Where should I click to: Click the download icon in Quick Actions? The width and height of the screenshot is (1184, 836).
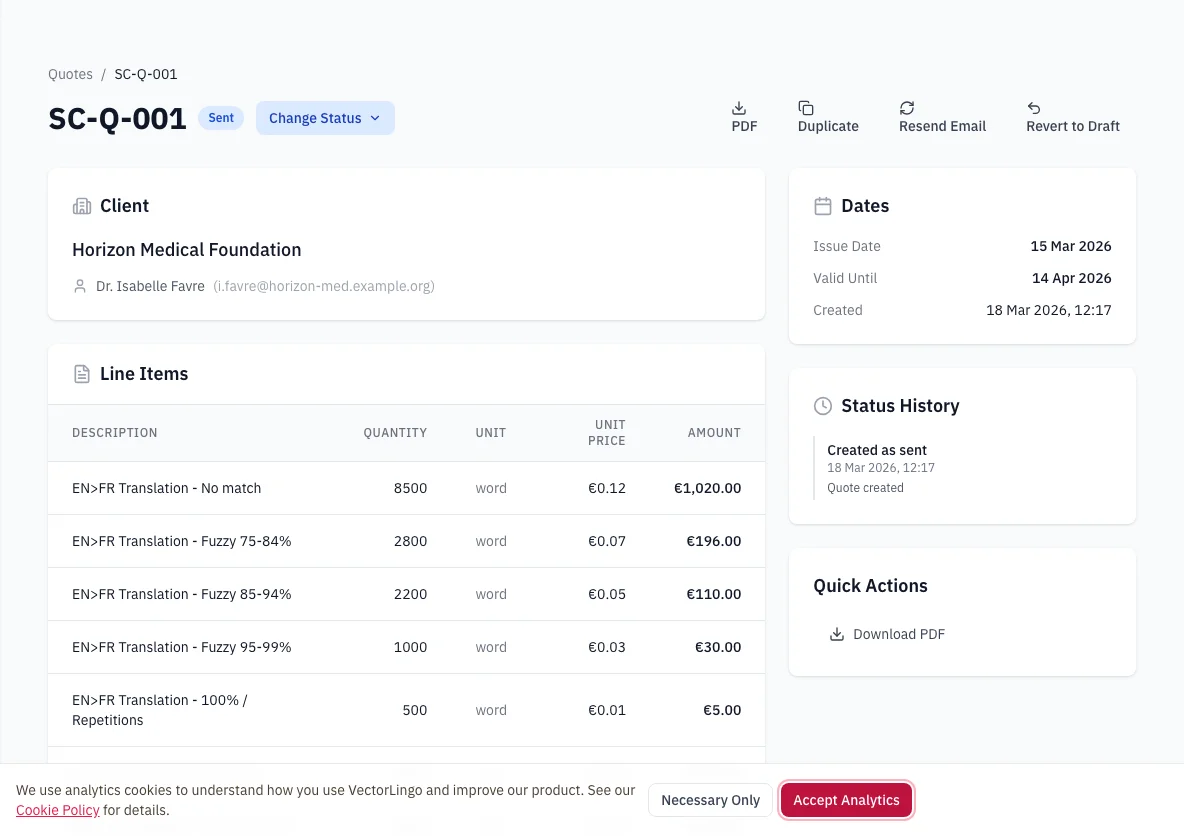(836, 634)
